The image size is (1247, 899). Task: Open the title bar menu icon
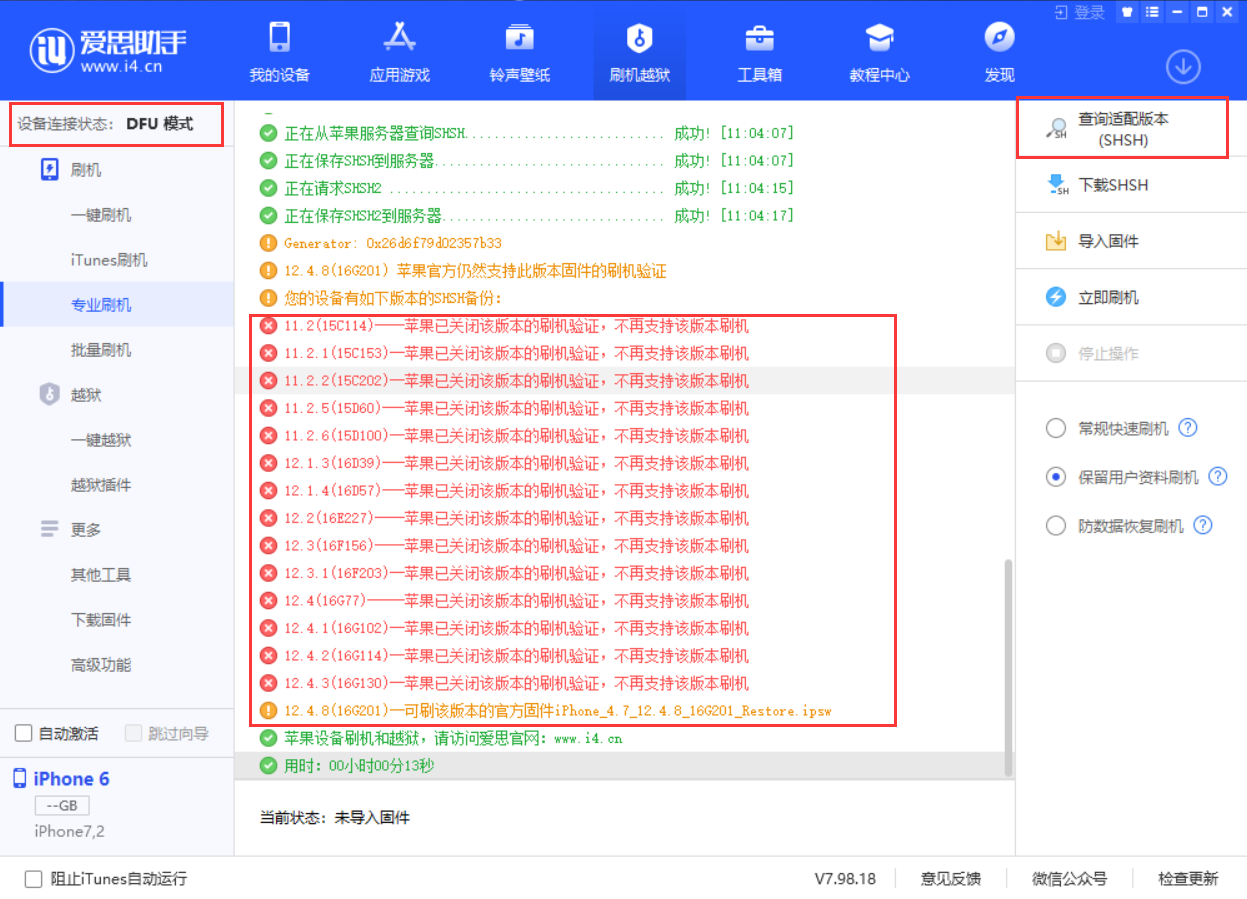1151,12
